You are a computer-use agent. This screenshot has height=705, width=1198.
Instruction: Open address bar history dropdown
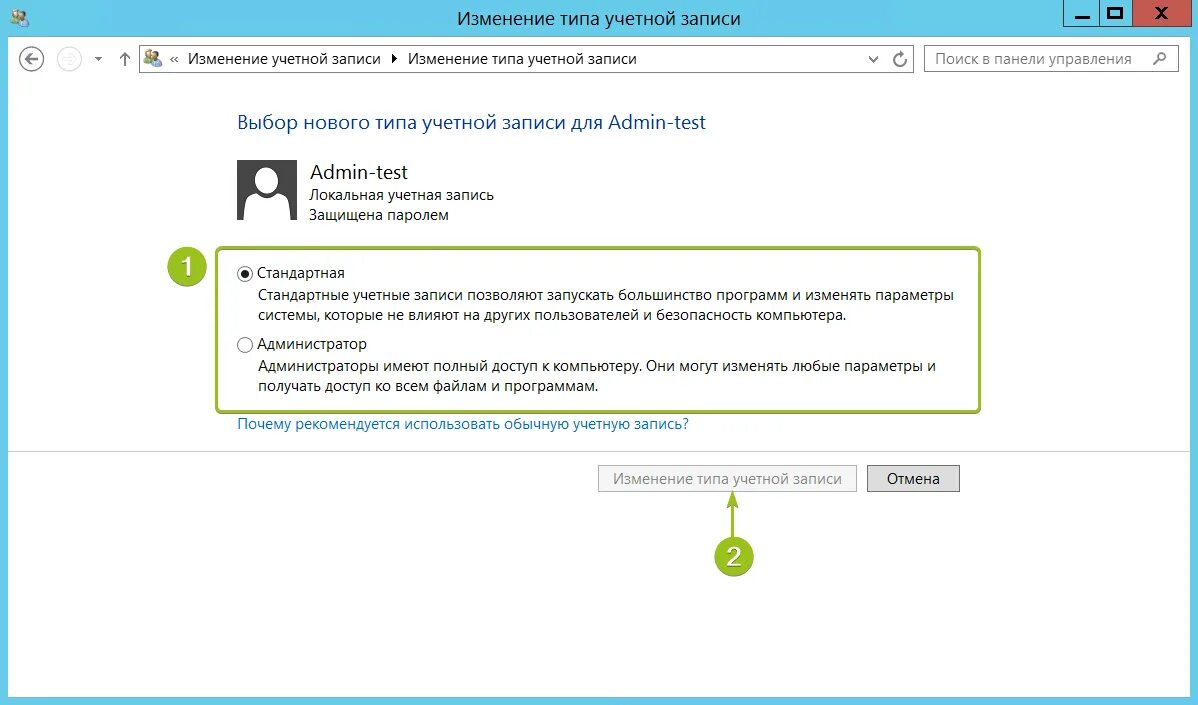pyautogui.click(x=873, y=59)
